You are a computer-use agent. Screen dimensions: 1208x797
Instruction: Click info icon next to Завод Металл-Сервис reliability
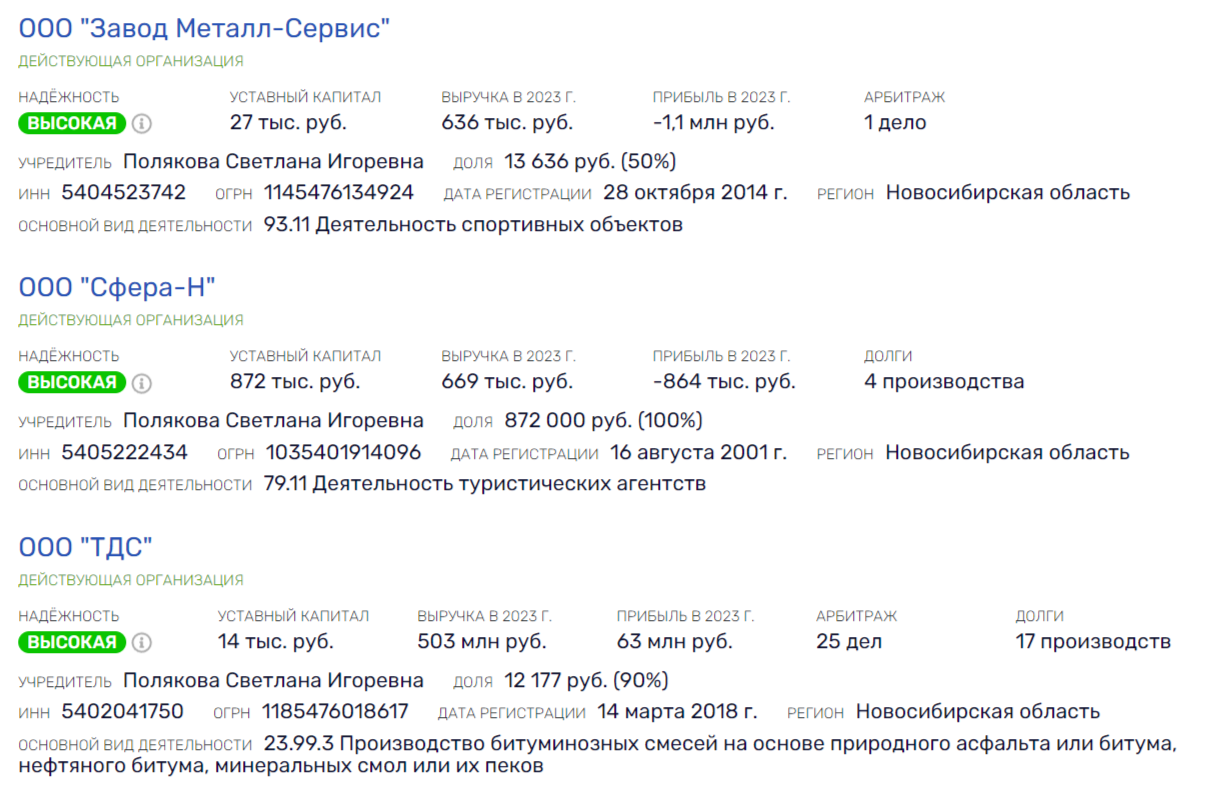142,124
